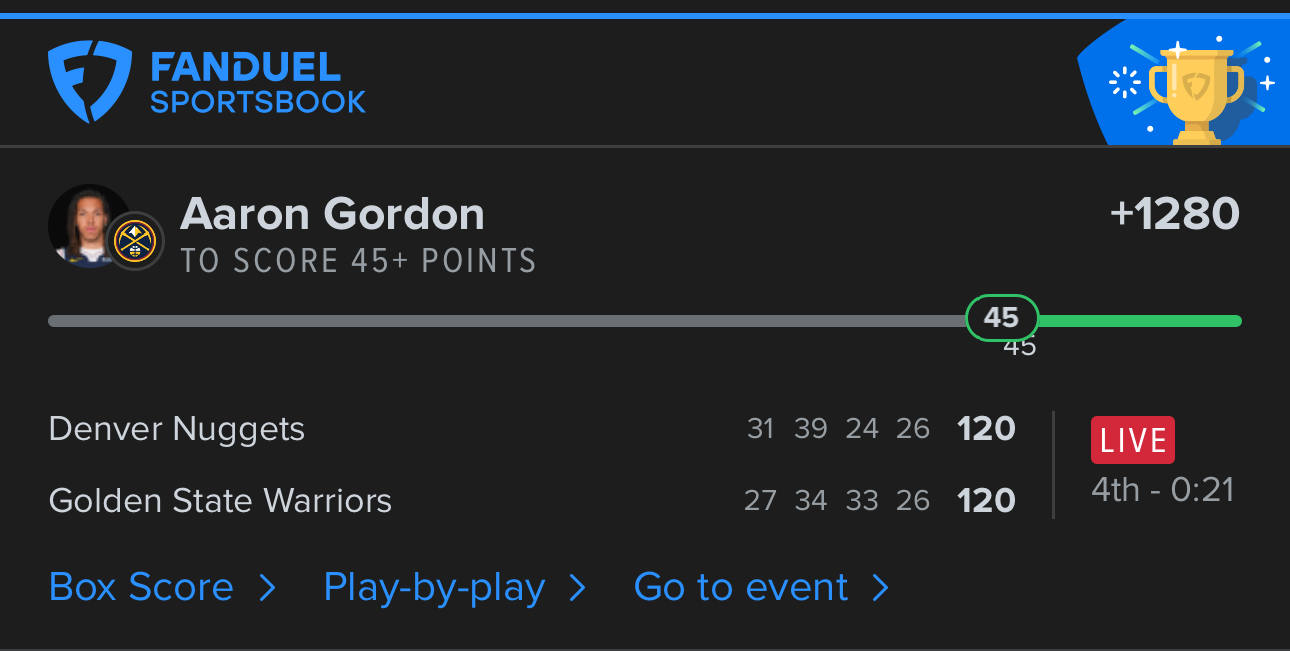This screenshot has height=651, width=1290.
Task: Click the 4th - 0:21 game clock
Action: click(x=1162, y=490)
